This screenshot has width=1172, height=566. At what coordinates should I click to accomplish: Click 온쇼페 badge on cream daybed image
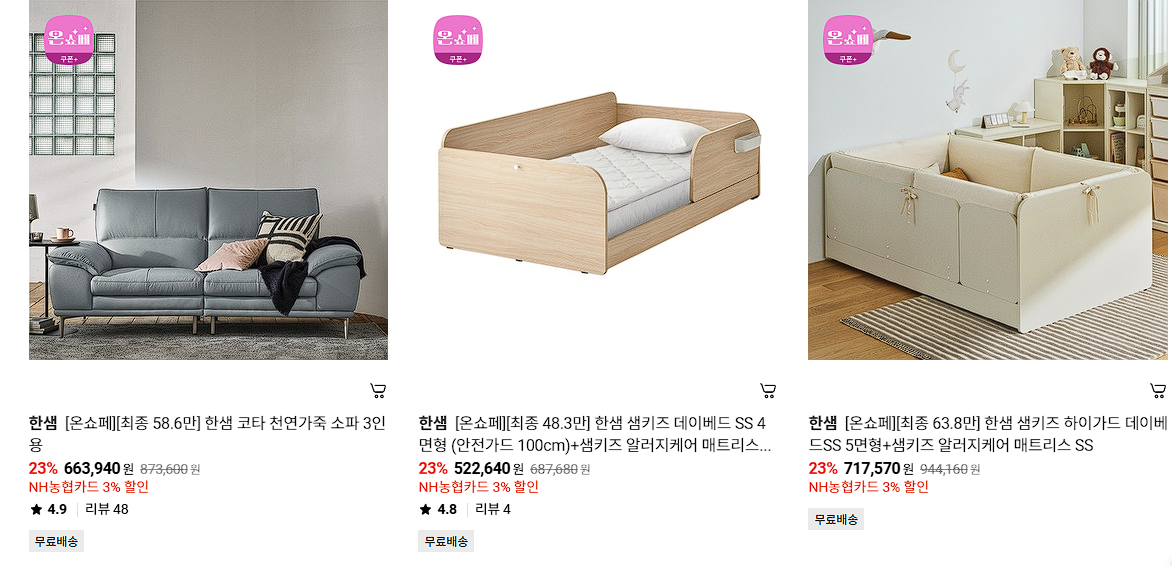click(x=848, y=40)
